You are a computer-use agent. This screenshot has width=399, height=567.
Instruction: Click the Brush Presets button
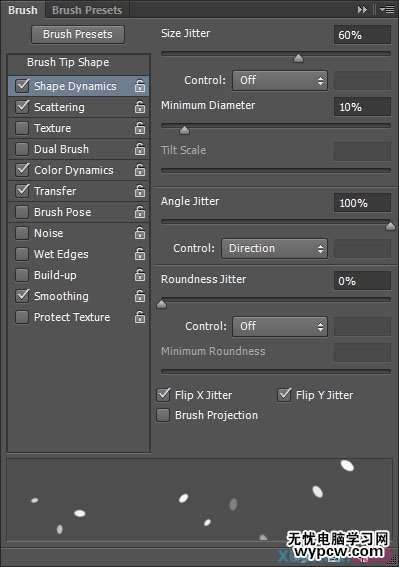(78, 34)
